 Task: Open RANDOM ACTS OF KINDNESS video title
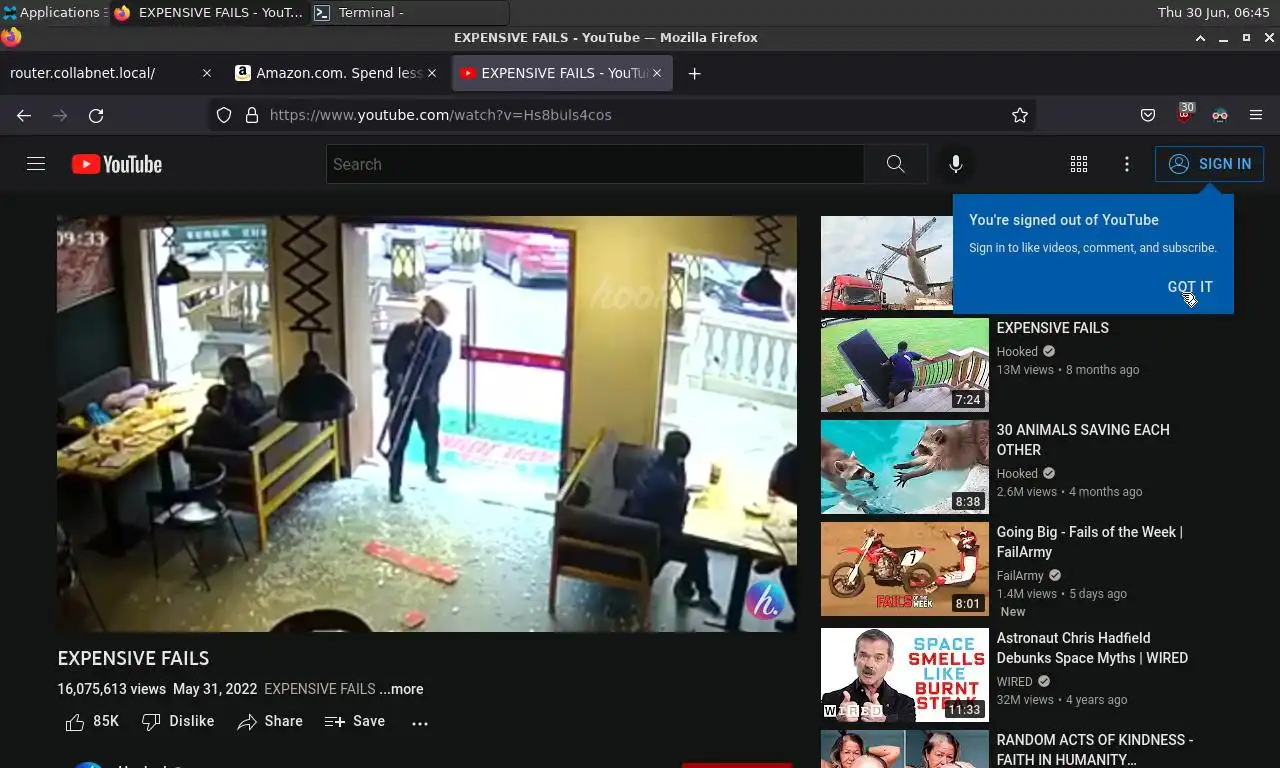pyautogui.click(x=1095, y=750)
